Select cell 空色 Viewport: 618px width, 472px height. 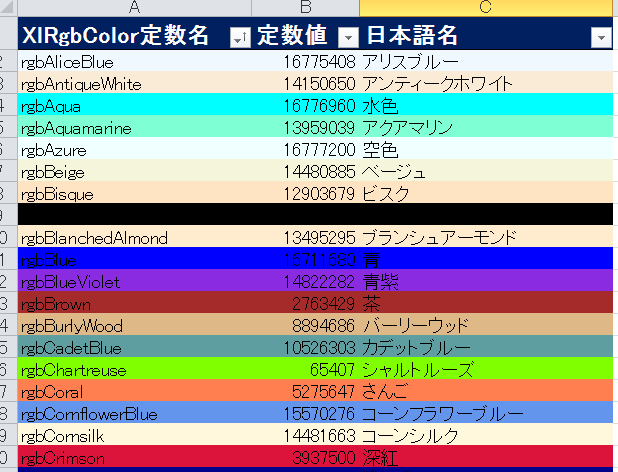486,149
